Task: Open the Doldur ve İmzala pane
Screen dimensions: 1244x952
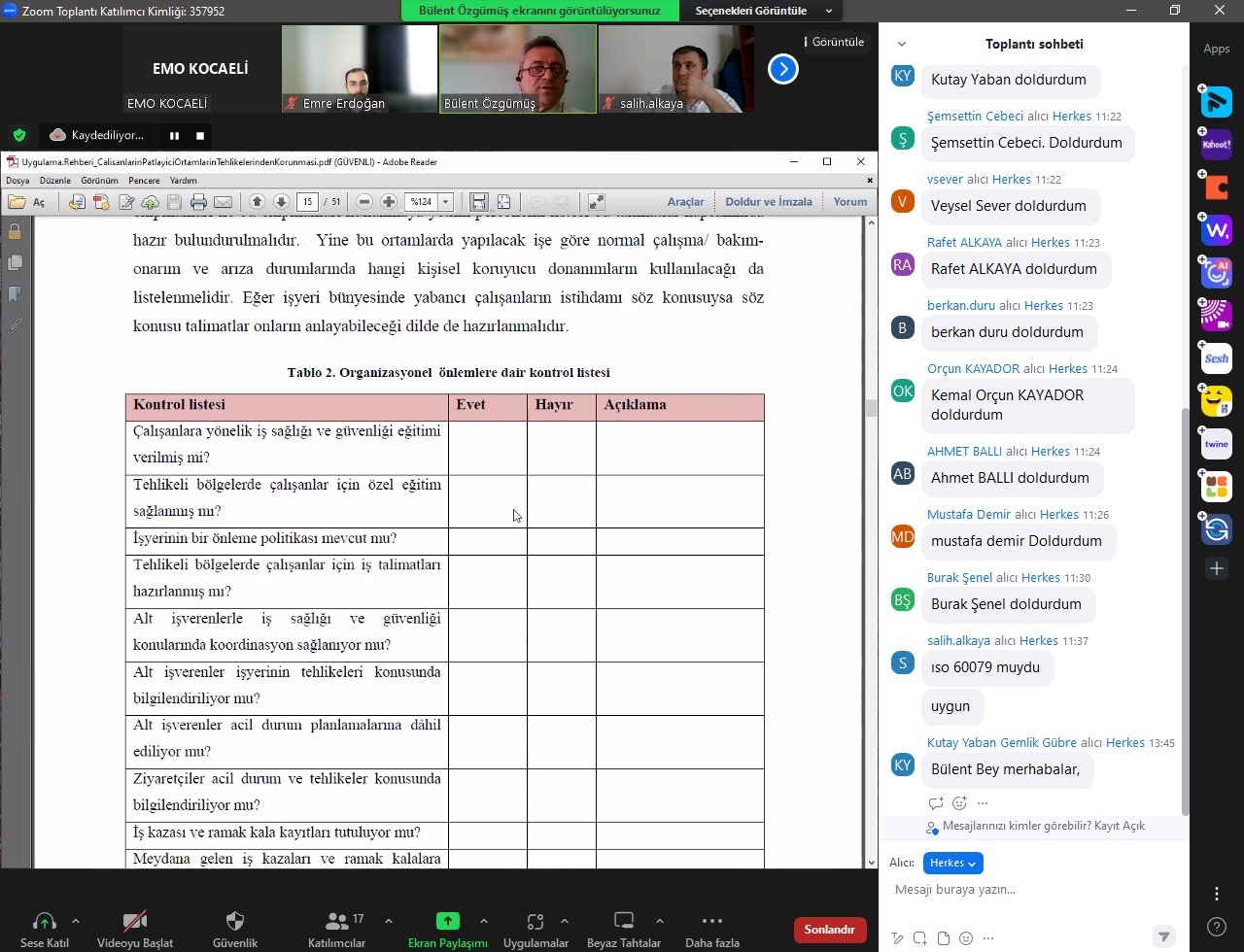Action: 769,202
